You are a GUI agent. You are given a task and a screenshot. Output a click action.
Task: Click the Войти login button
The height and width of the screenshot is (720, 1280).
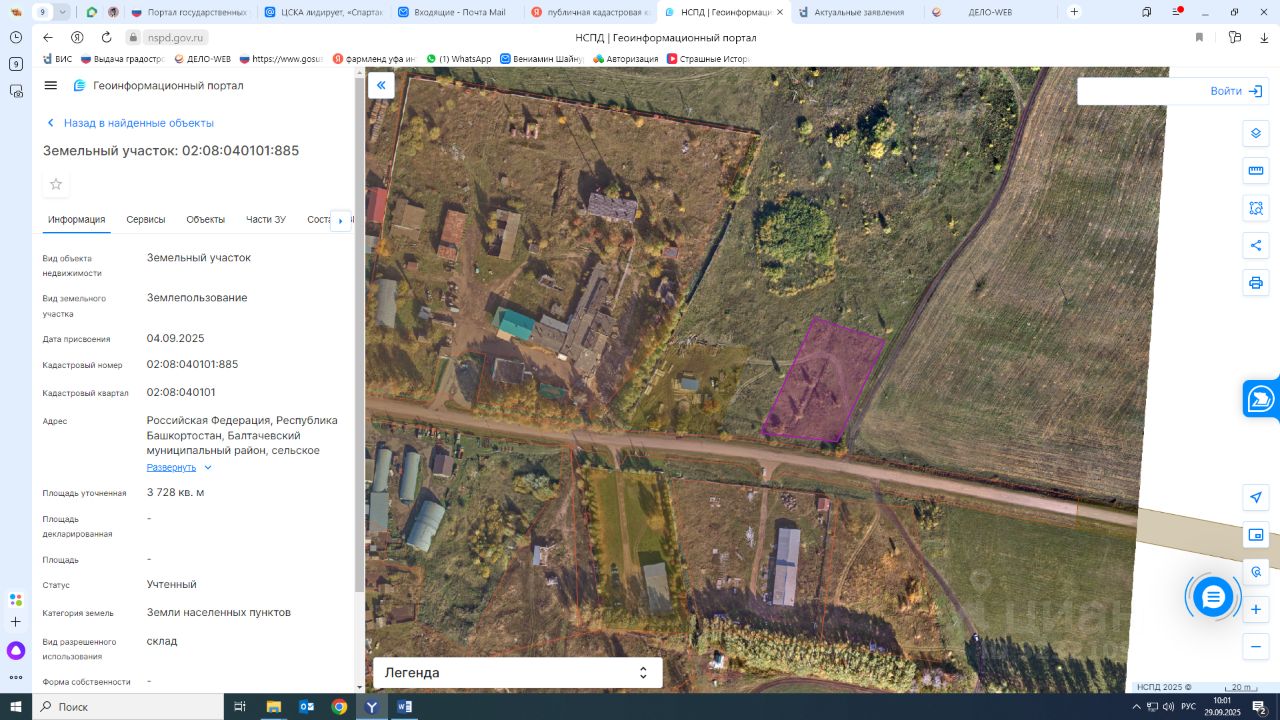[1236, 91]
